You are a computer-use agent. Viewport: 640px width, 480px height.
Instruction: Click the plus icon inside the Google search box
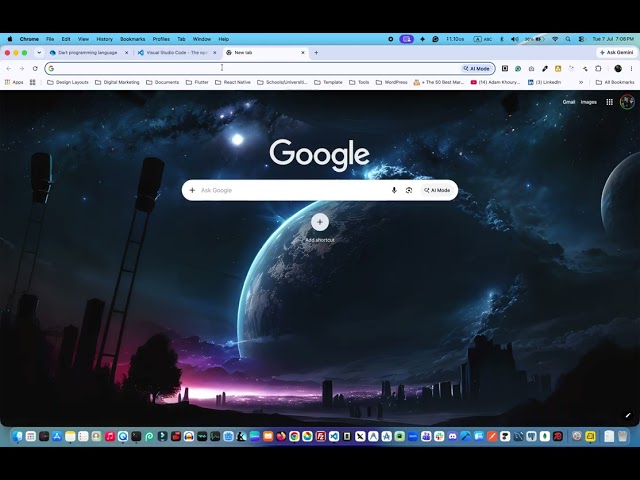click(x=192, y=190)
